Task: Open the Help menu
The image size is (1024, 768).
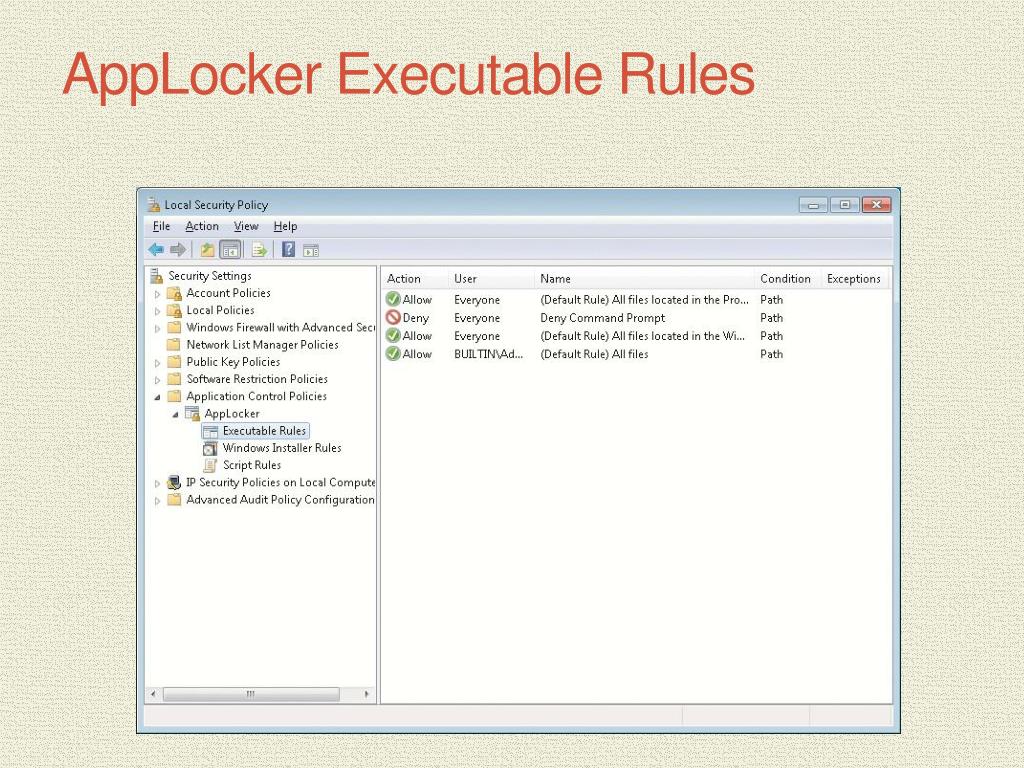Action: [x=285, y=226]
